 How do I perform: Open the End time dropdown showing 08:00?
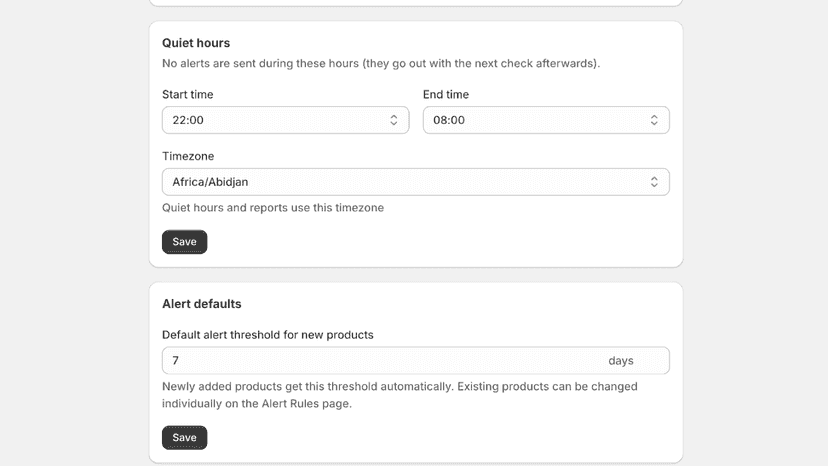tap(546, 120)
